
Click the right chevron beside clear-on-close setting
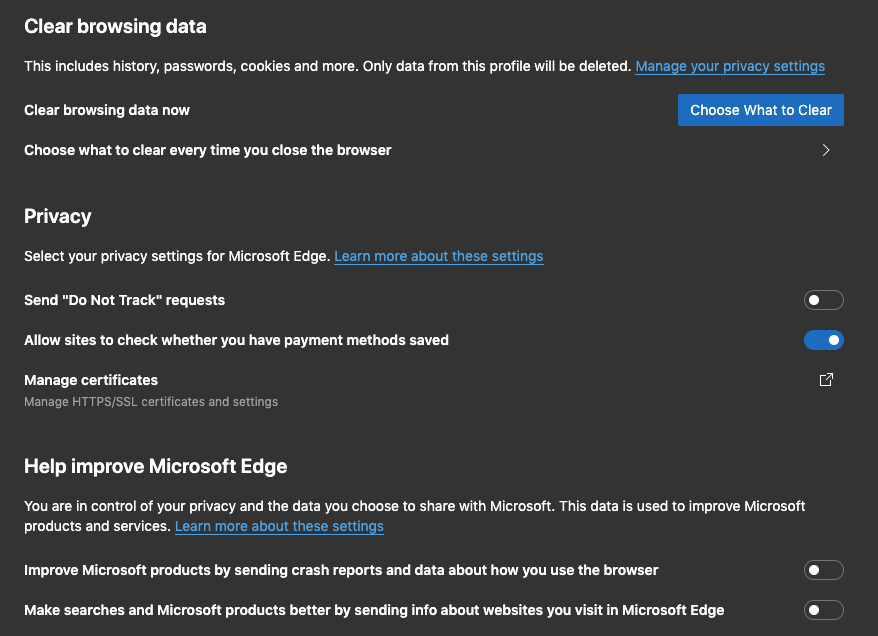(826, 150)
